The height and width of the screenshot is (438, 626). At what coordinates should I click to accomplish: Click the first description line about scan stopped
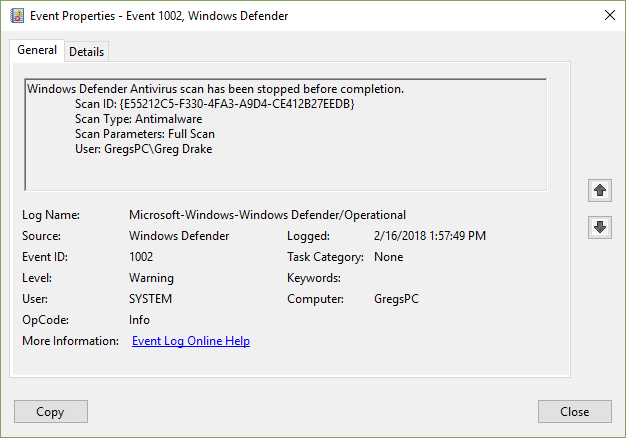tap(216, 89)
